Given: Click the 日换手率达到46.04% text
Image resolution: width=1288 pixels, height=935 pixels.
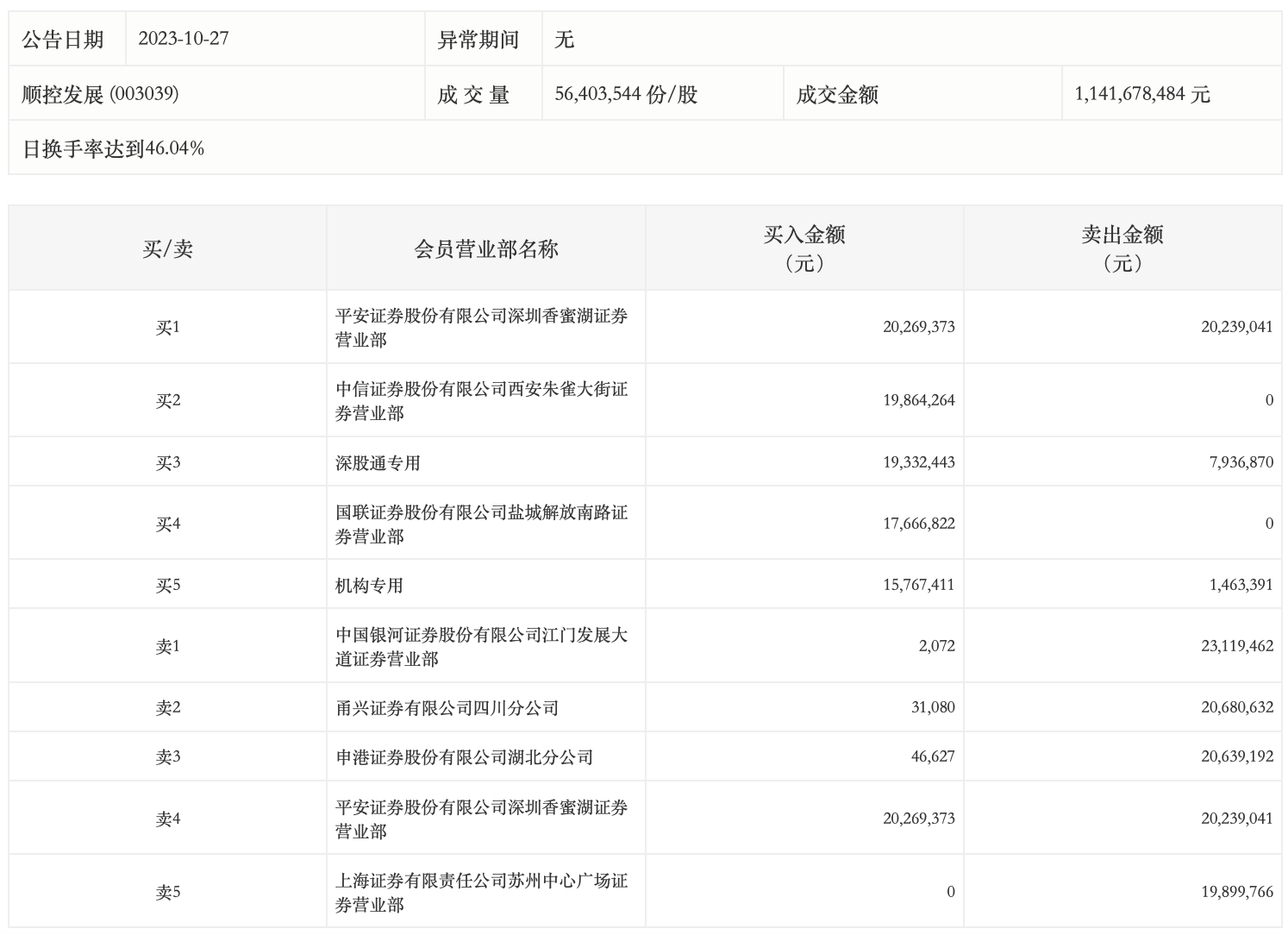Looking at the screenshot, I should [x=113, y=148].
